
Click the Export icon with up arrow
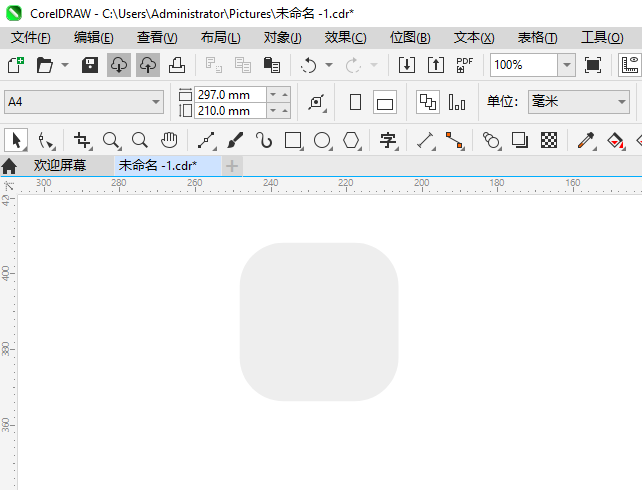point(436,65)
